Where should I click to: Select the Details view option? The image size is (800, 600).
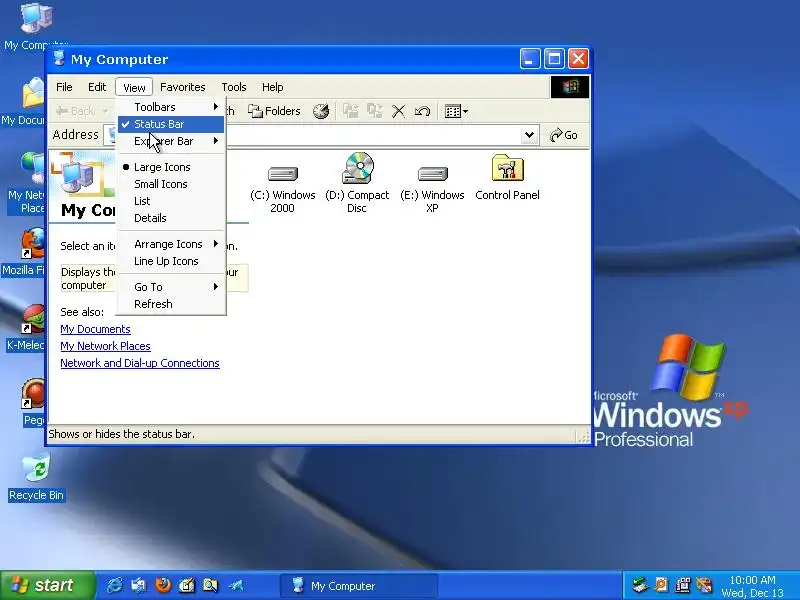171,218
